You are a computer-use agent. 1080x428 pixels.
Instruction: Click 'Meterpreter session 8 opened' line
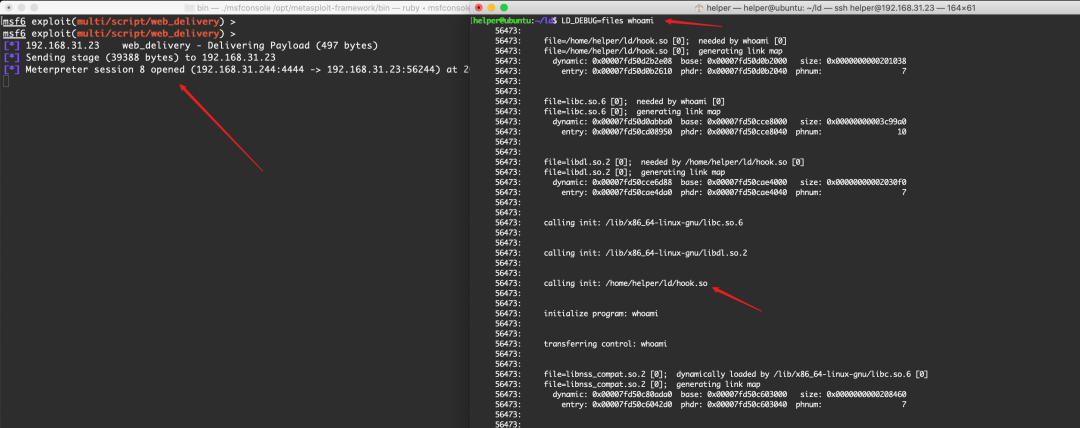pyautogui.click(x=236, y=70)
